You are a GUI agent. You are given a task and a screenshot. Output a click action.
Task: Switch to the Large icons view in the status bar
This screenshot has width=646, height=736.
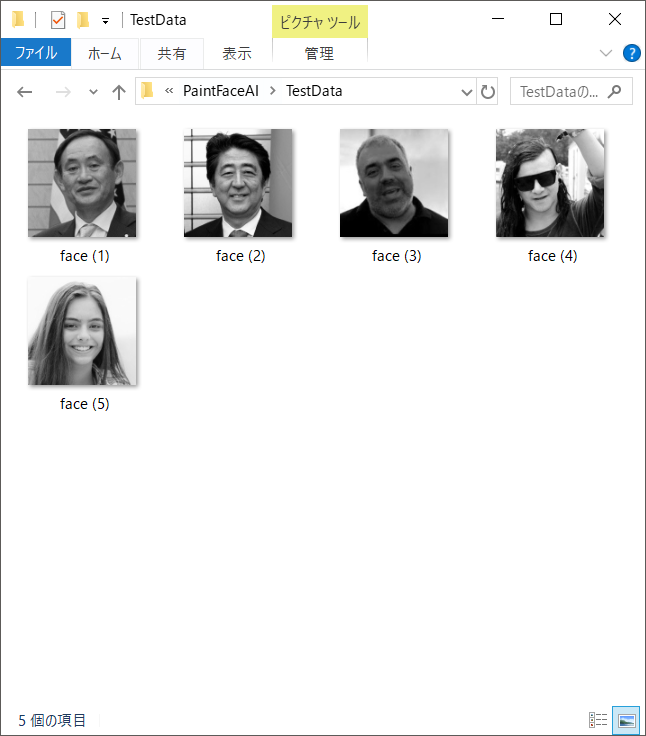coord(626,720)
